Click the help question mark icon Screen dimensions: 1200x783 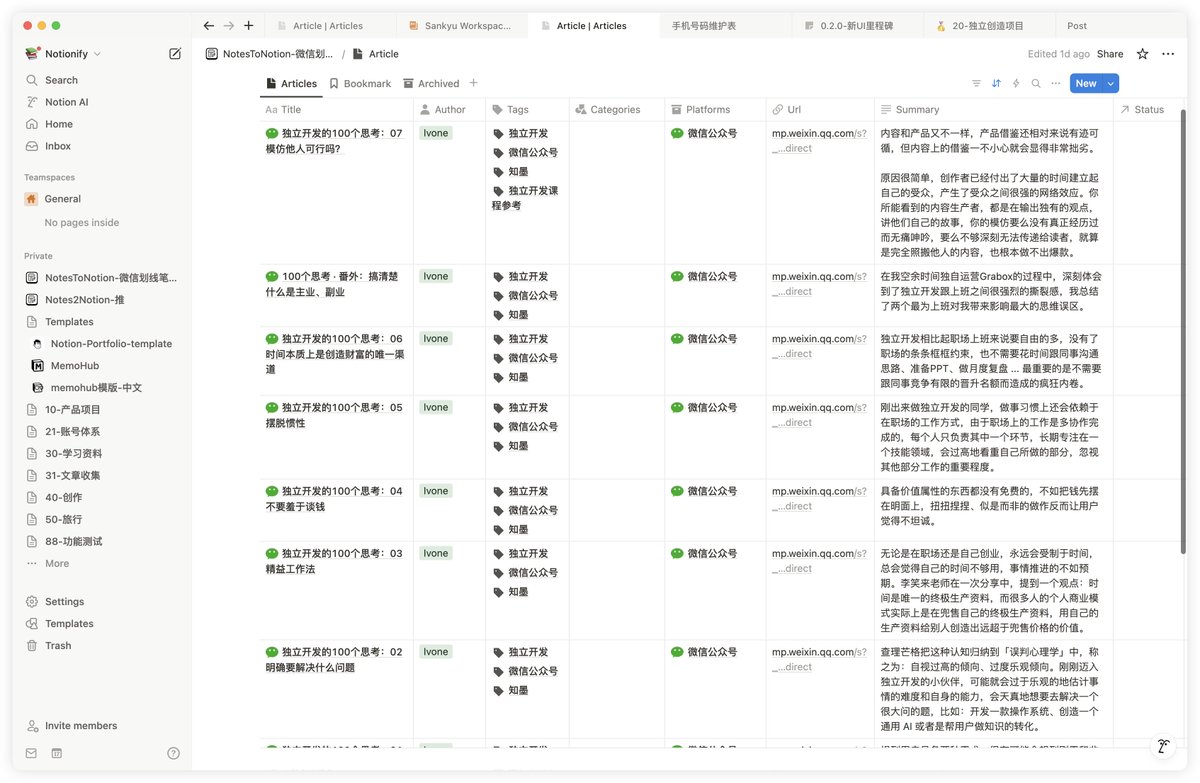[x=173, y=753]
